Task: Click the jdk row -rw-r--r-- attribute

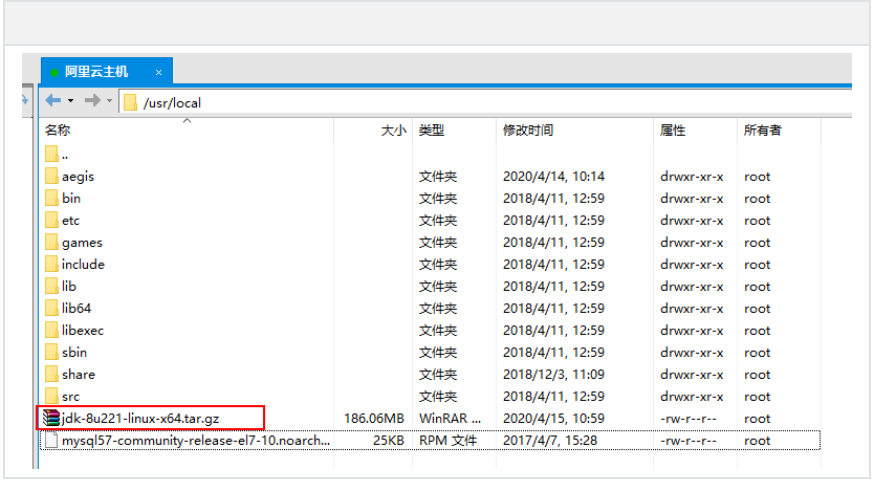Action: tap(688, 419)
